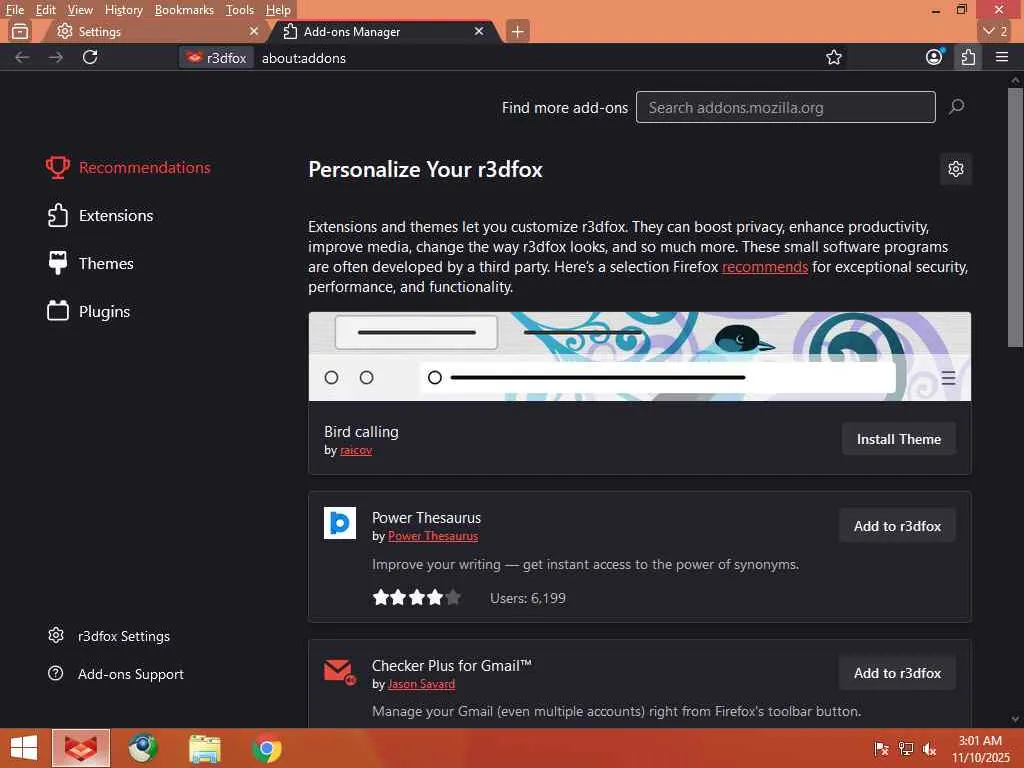Open the Edit menu
1024x768 pixels.
(x=45, y=10)
